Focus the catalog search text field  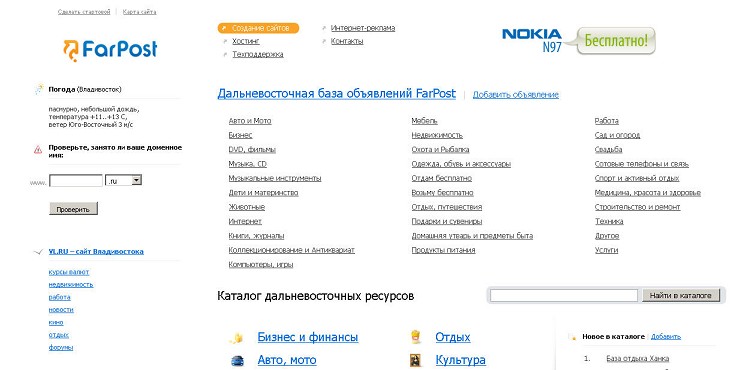coord(563,295)
